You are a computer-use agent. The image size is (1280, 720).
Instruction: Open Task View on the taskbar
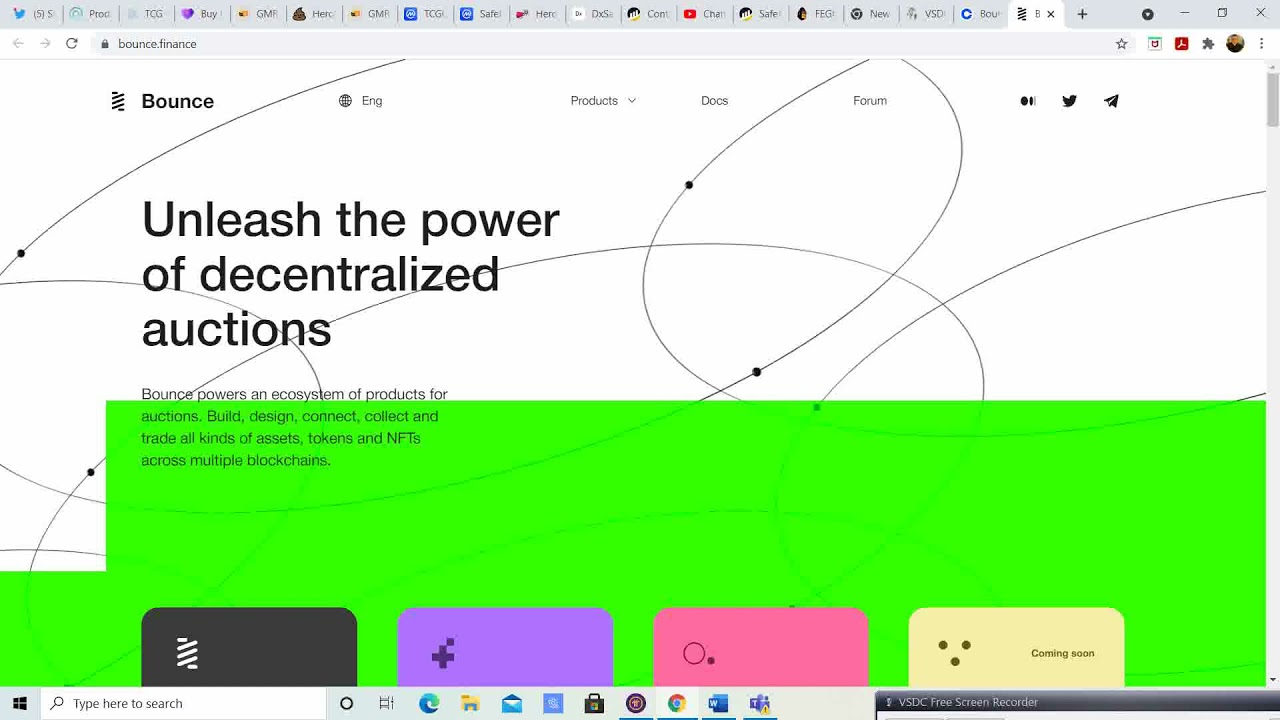click(387, 703)
